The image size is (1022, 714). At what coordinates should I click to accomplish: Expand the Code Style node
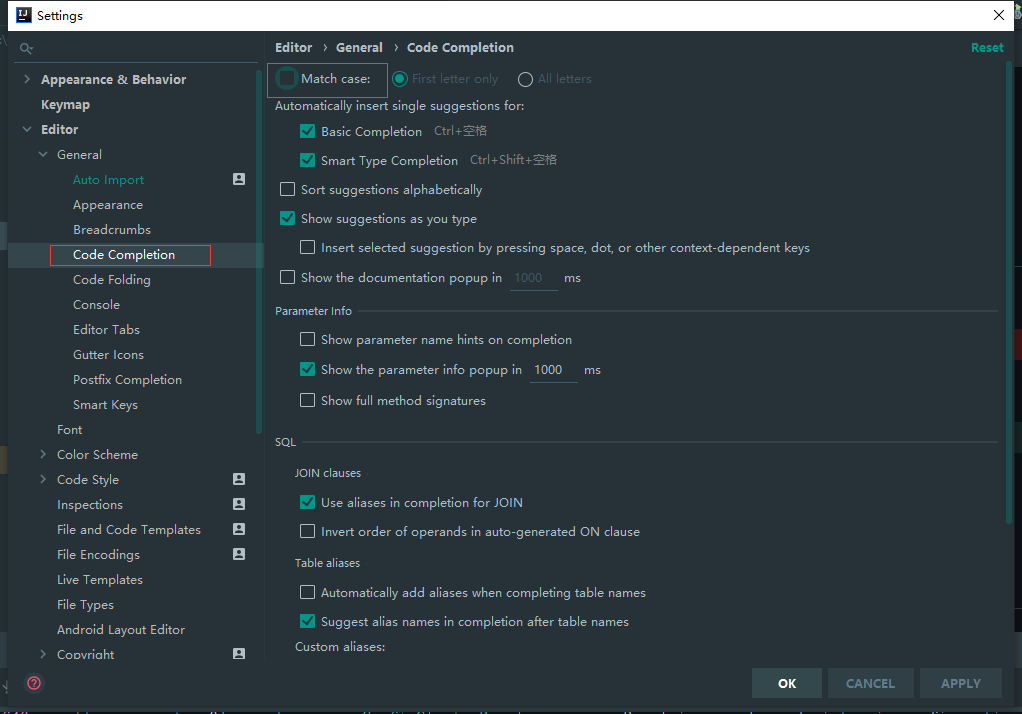coord(43,479)
